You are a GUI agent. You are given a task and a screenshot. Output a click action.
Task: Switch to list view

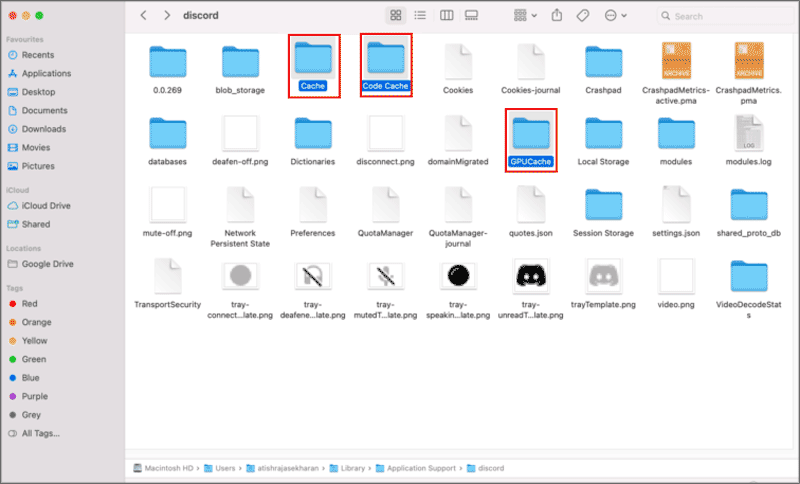tap(420, 15)
